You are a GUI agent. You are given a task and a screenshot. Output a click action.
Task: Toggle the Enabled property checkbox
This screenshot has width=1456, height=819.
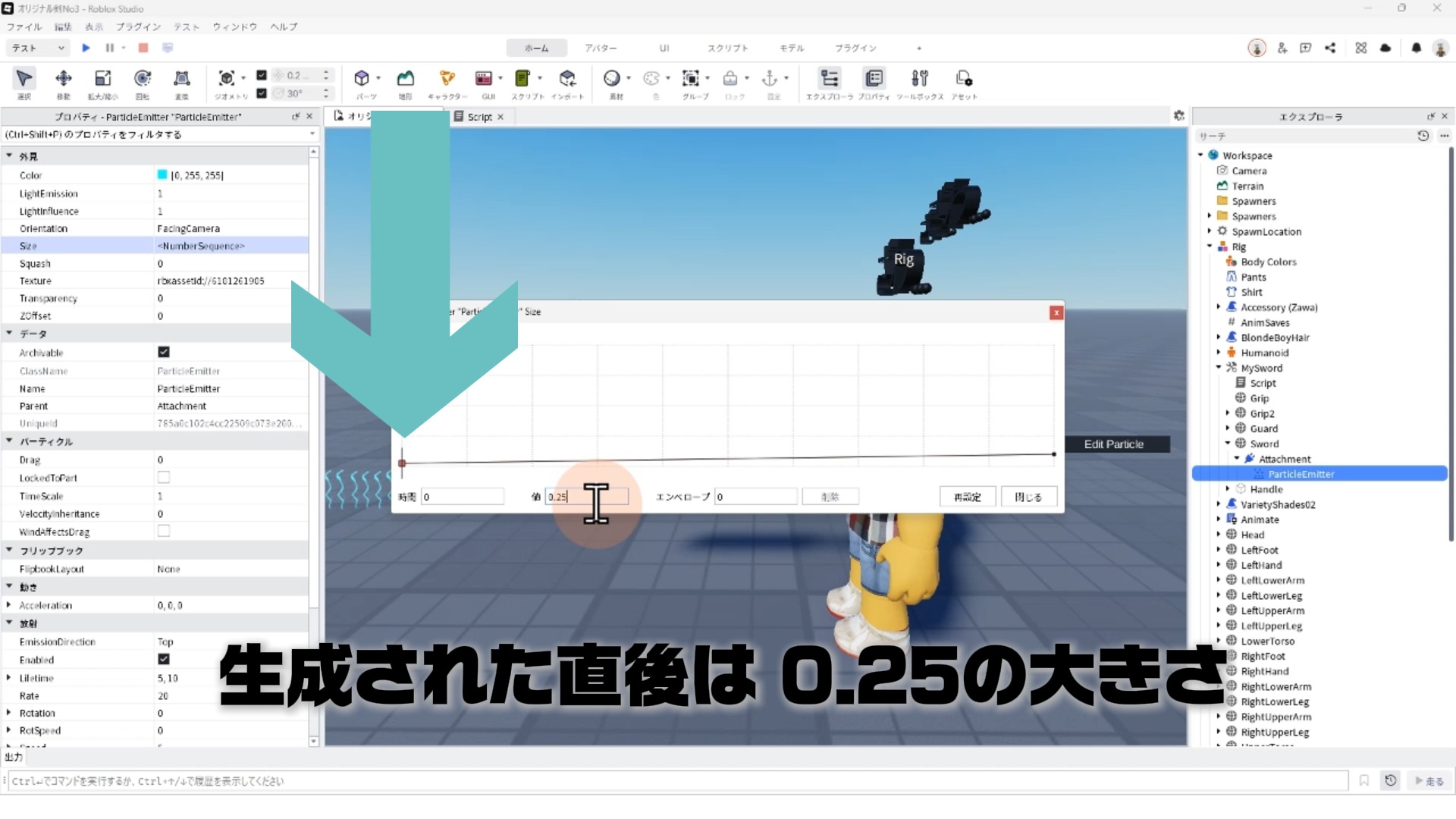pyautogui.click(x=164, y=659)
